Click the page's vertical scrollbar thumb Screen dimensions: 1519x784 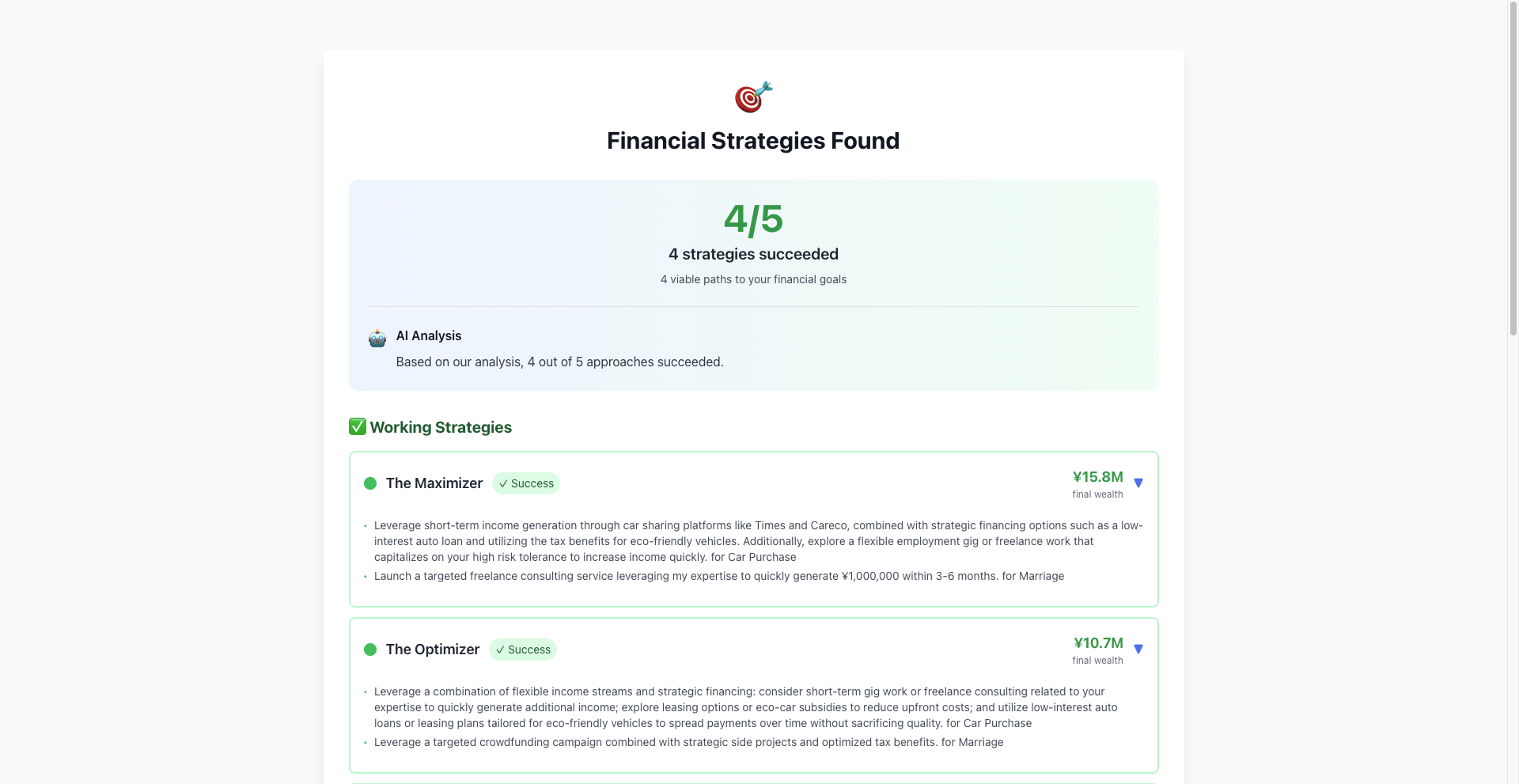pyautogui.click(x=1513, y=168)
